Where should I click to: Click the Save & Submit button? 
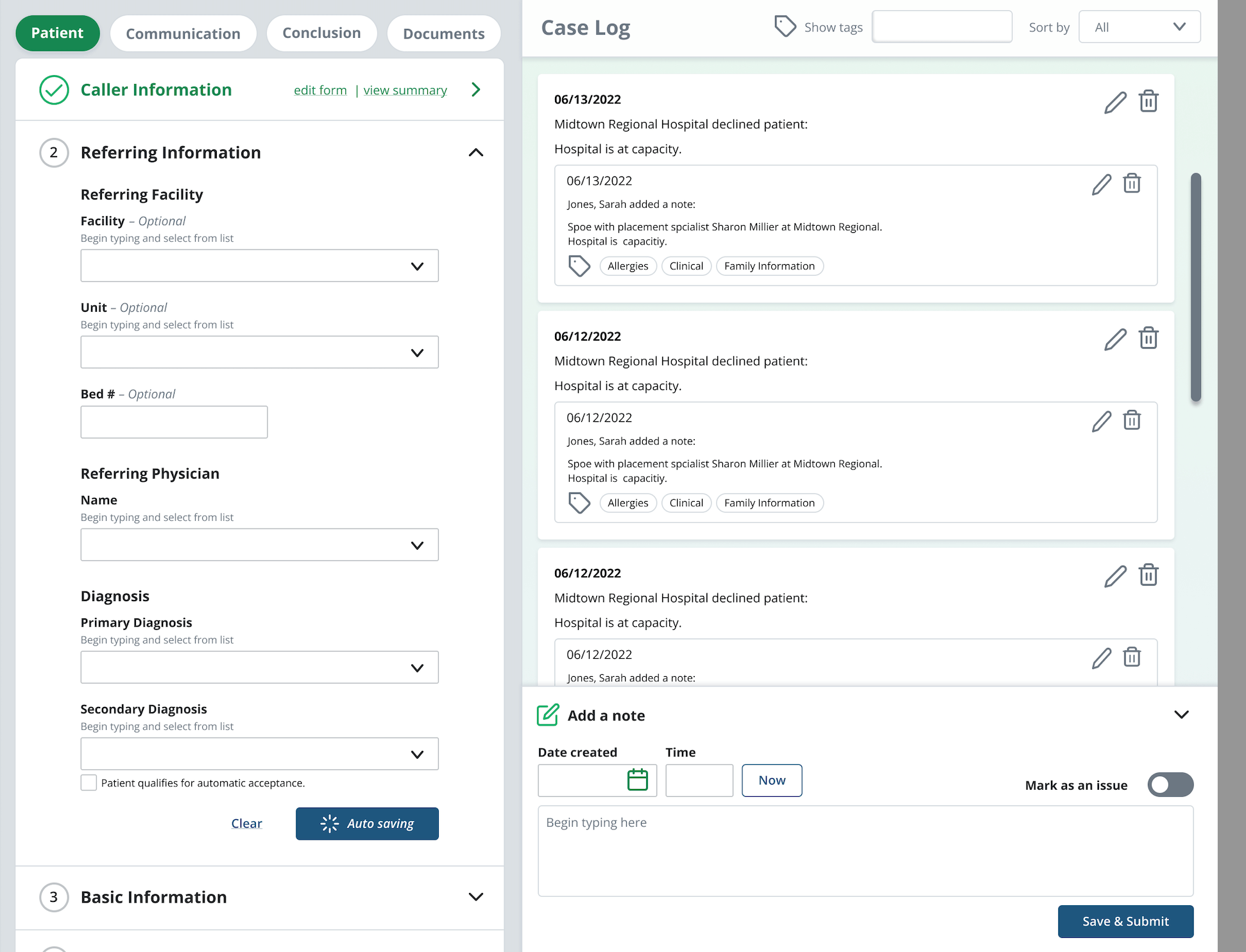pyautogui.click(x=1125, y=921)
